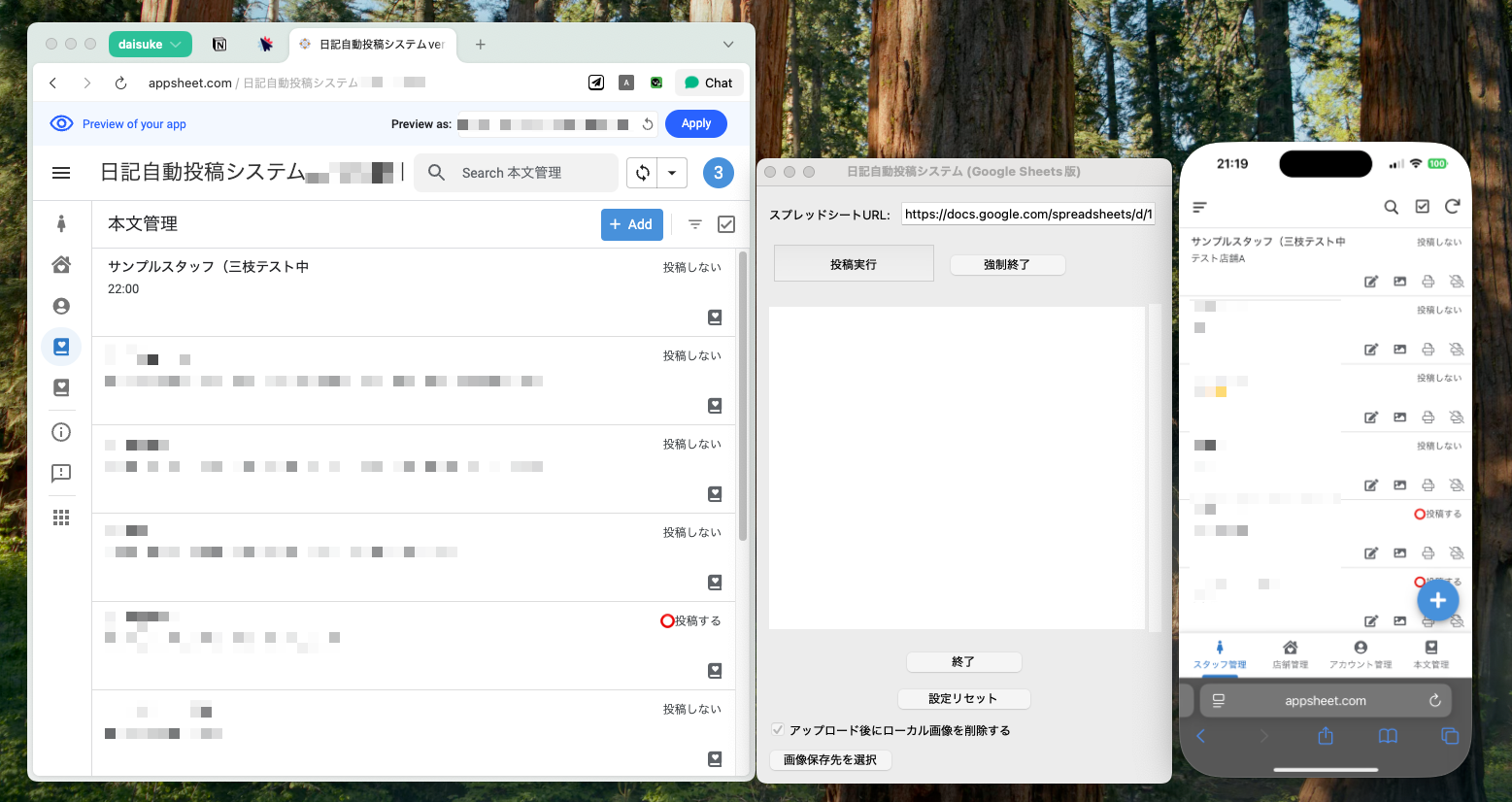The height and width of the screenshot is (802, 1512).
Task: Tap the Safari share icon on phone
Action: (x=1326, y=736)
